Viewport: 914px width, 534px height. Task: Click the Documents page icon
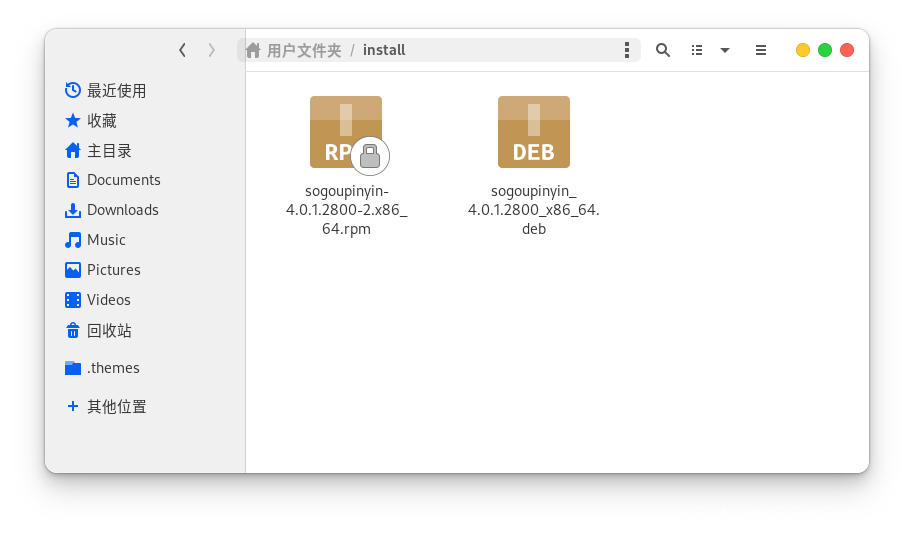(73, 180)
